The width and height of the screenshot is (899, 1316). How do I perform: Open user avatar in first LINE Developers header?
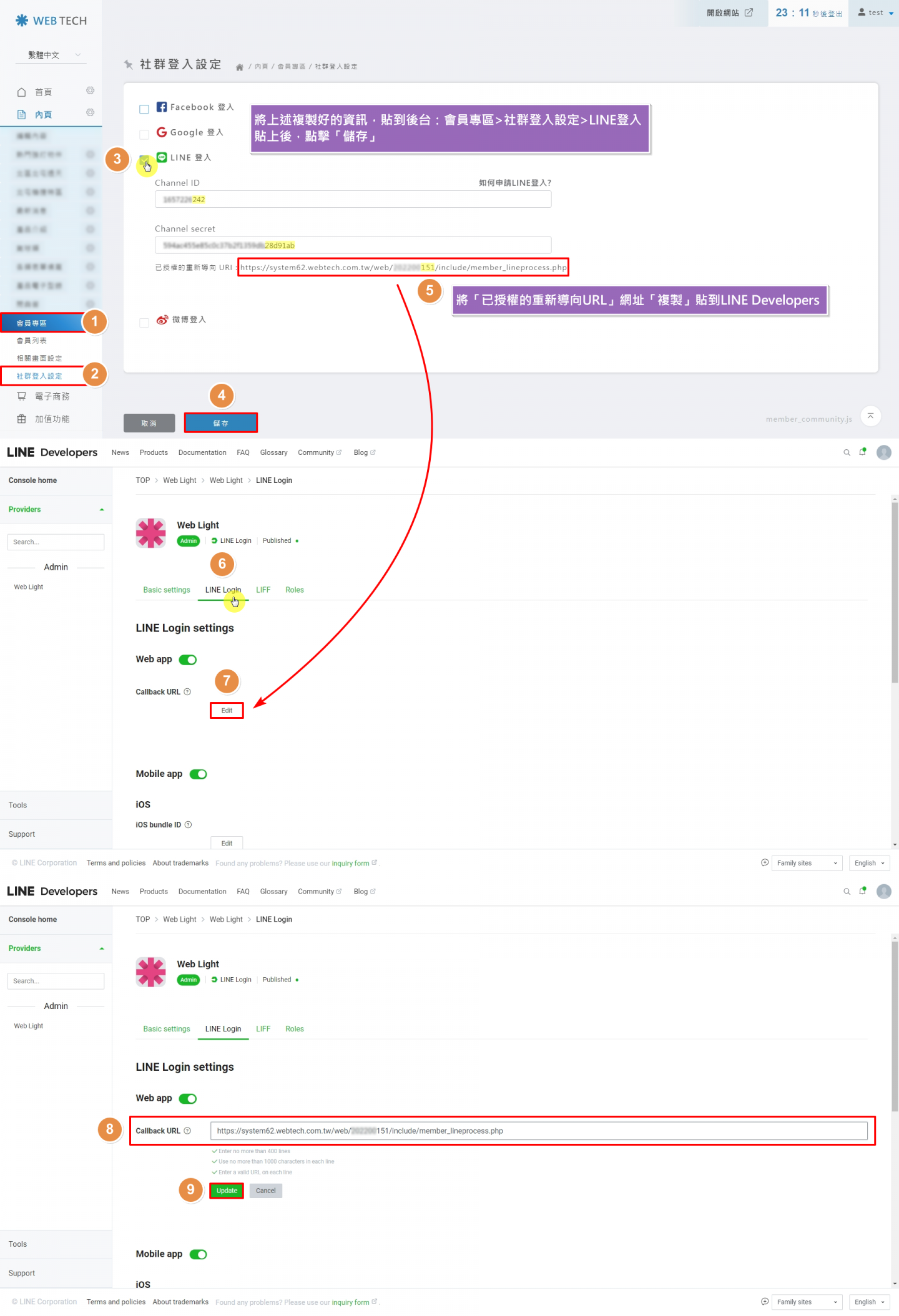tap(883, 453)
